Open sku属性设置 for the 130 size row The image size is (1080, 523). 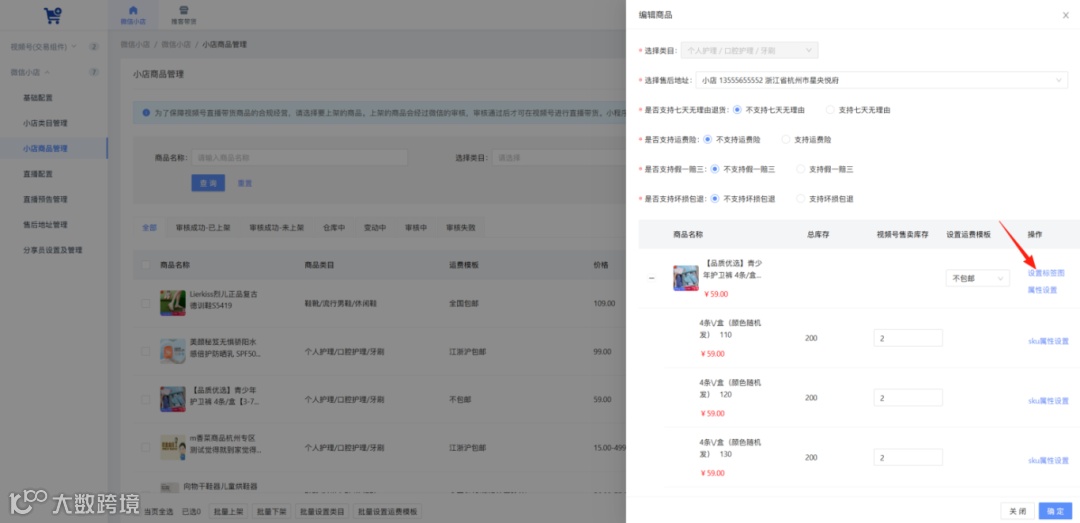click(1048, 460)
